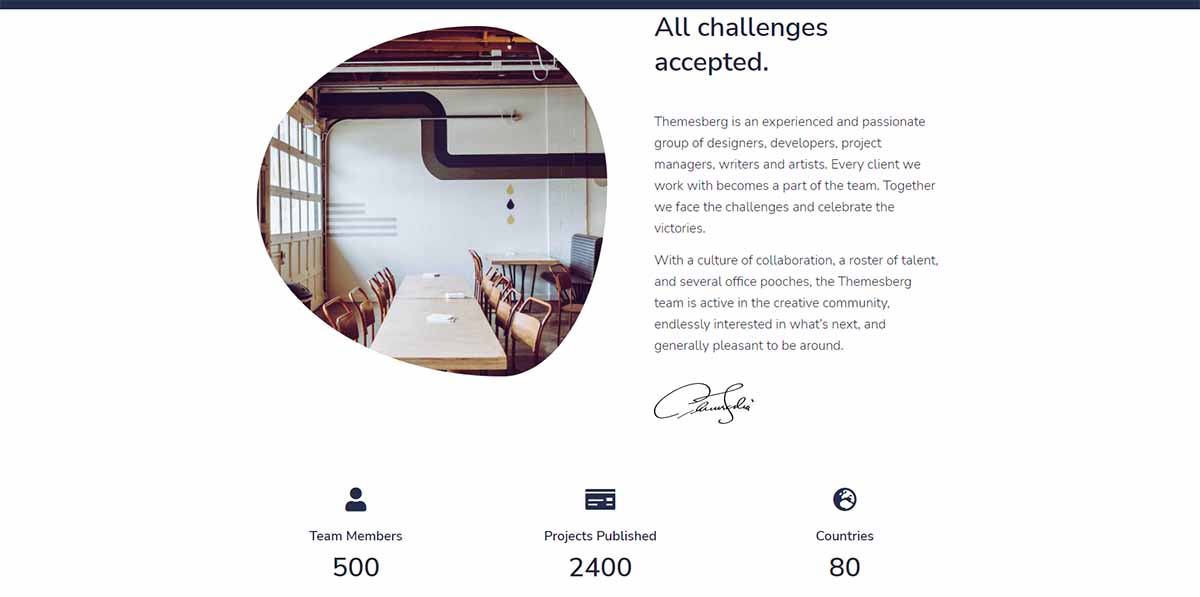Select the "Projects Published" label
This screenshot has height=597, width=1200.
[x=600, y=536]
